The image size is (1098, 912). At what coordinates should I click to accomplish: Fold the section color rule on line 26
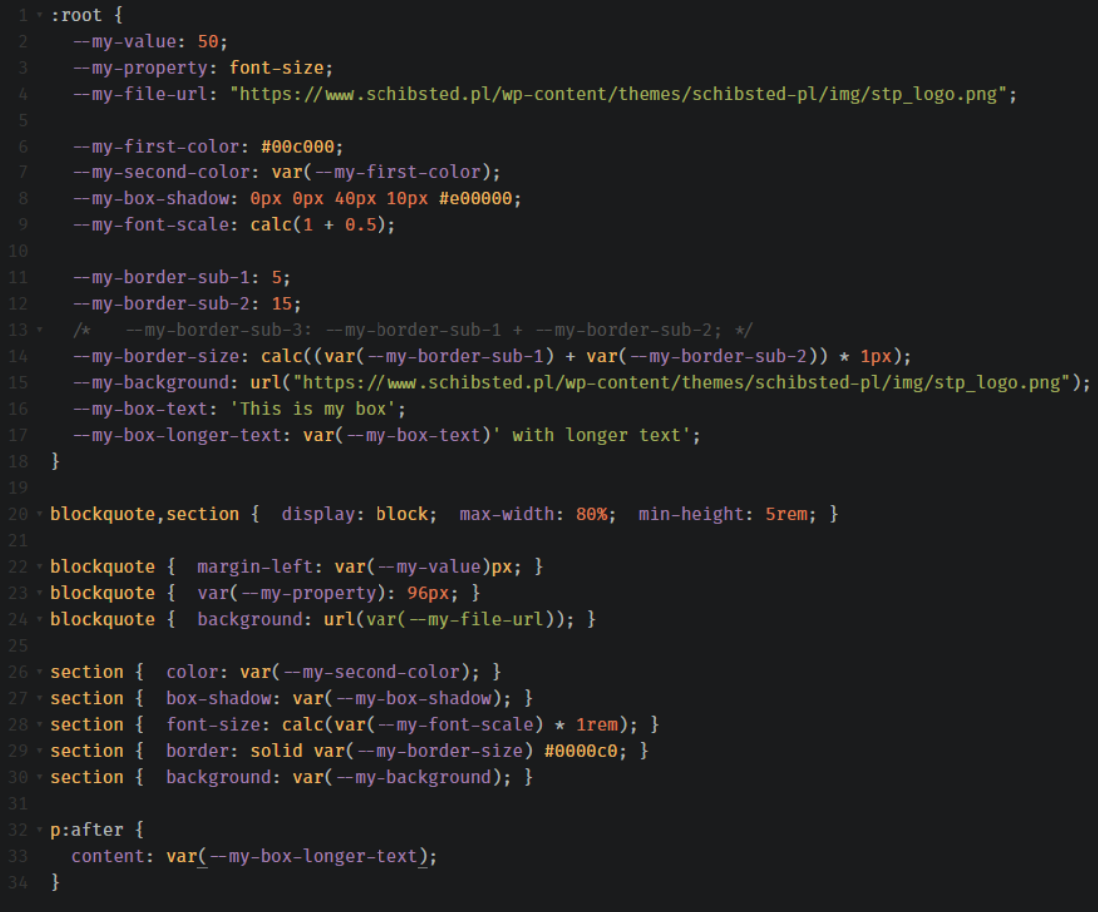[x=39, y=672]
